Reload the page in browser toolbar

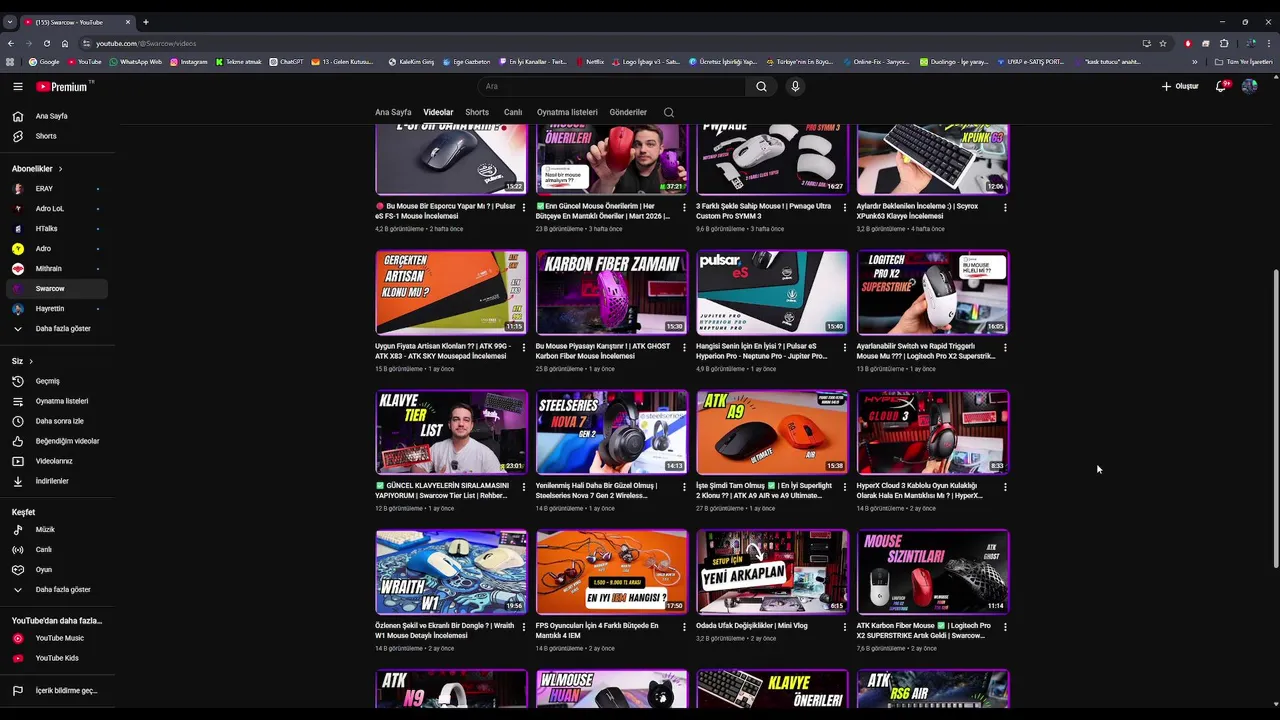click(x=46, y=43)
